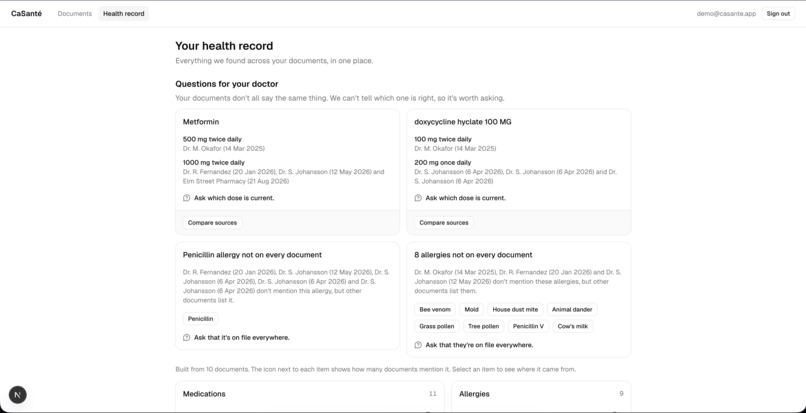Select the Animal dander chip
The image size is (806, 413).
(572, 310)
